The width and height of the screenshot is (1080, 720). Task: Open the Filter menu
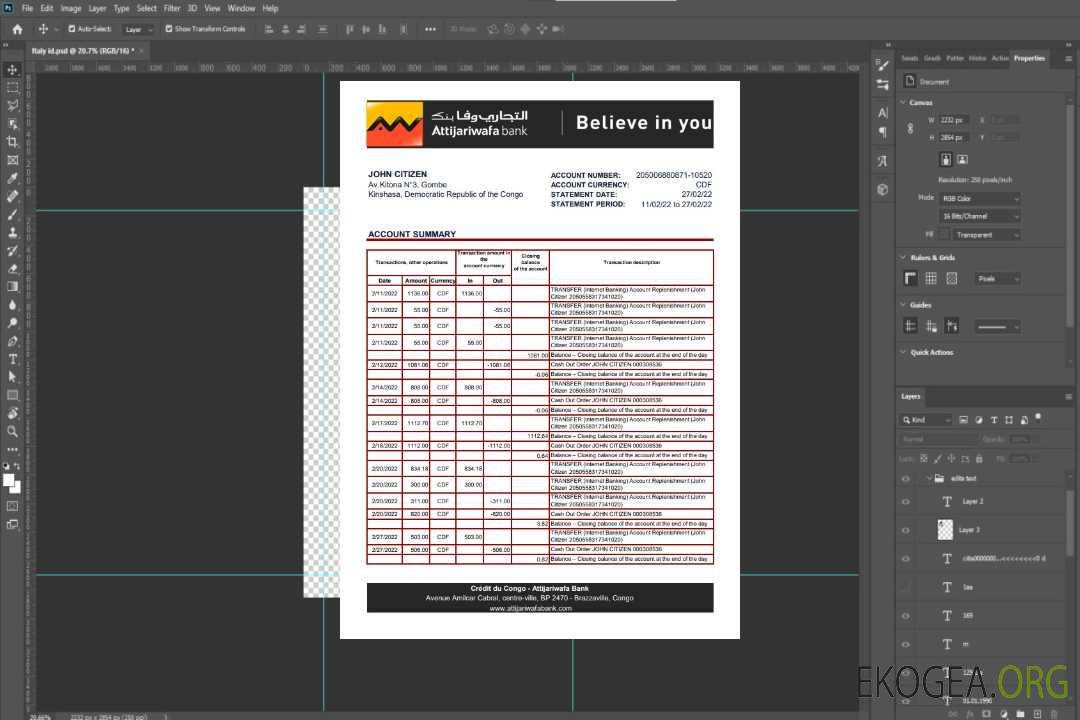click(x=172, y=8)
